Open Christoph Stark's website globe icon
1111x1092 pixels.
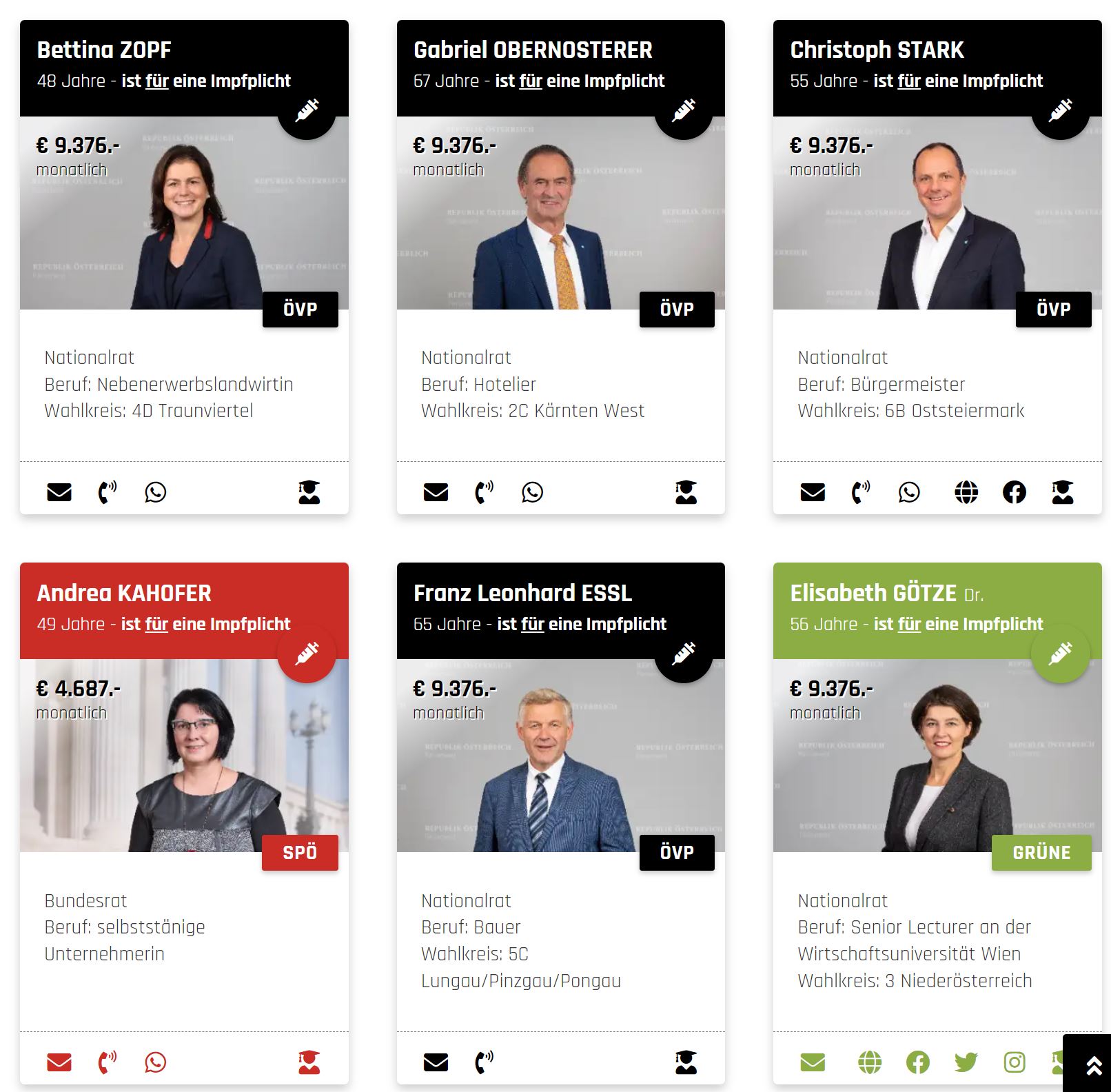[x=966, y=492]
